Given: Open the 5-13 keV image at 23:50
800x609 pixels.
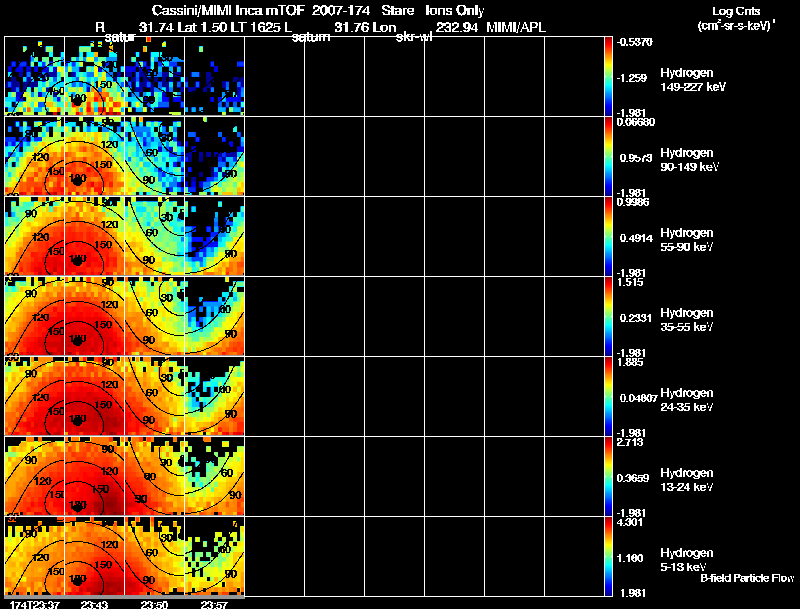Looking at the screenshot, I should click(x=154, y=556).
